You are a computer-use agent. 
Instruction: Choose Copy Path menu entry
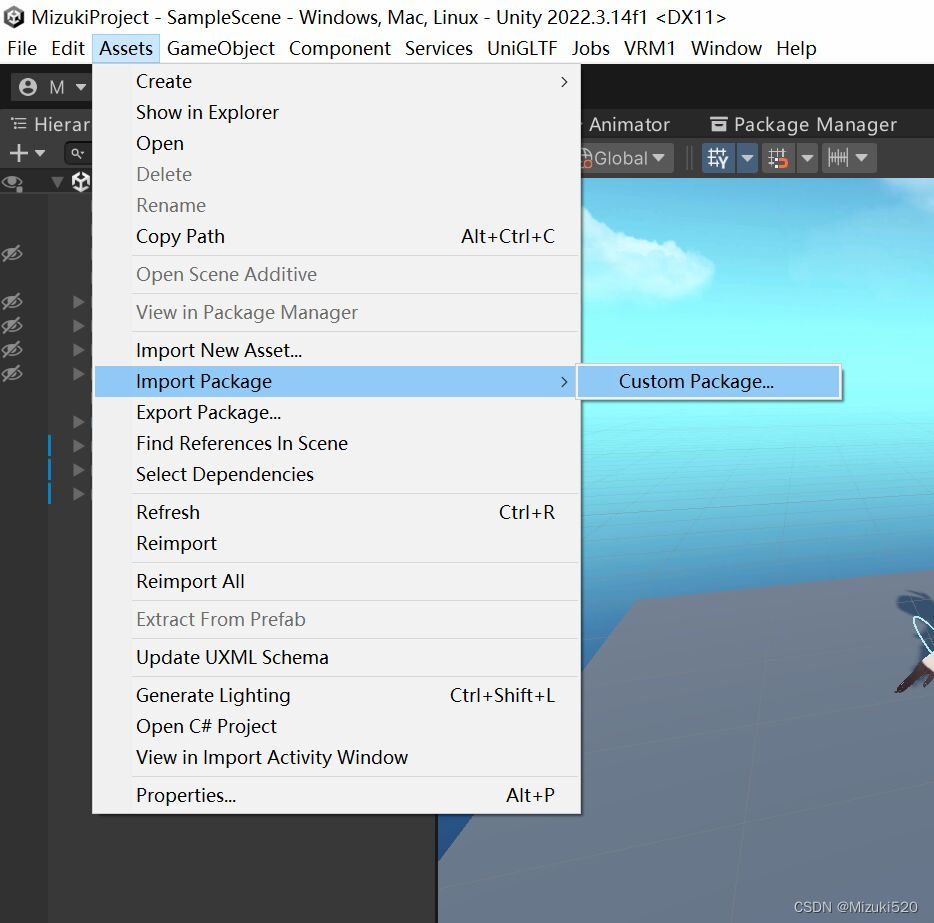tap(337, 236)
